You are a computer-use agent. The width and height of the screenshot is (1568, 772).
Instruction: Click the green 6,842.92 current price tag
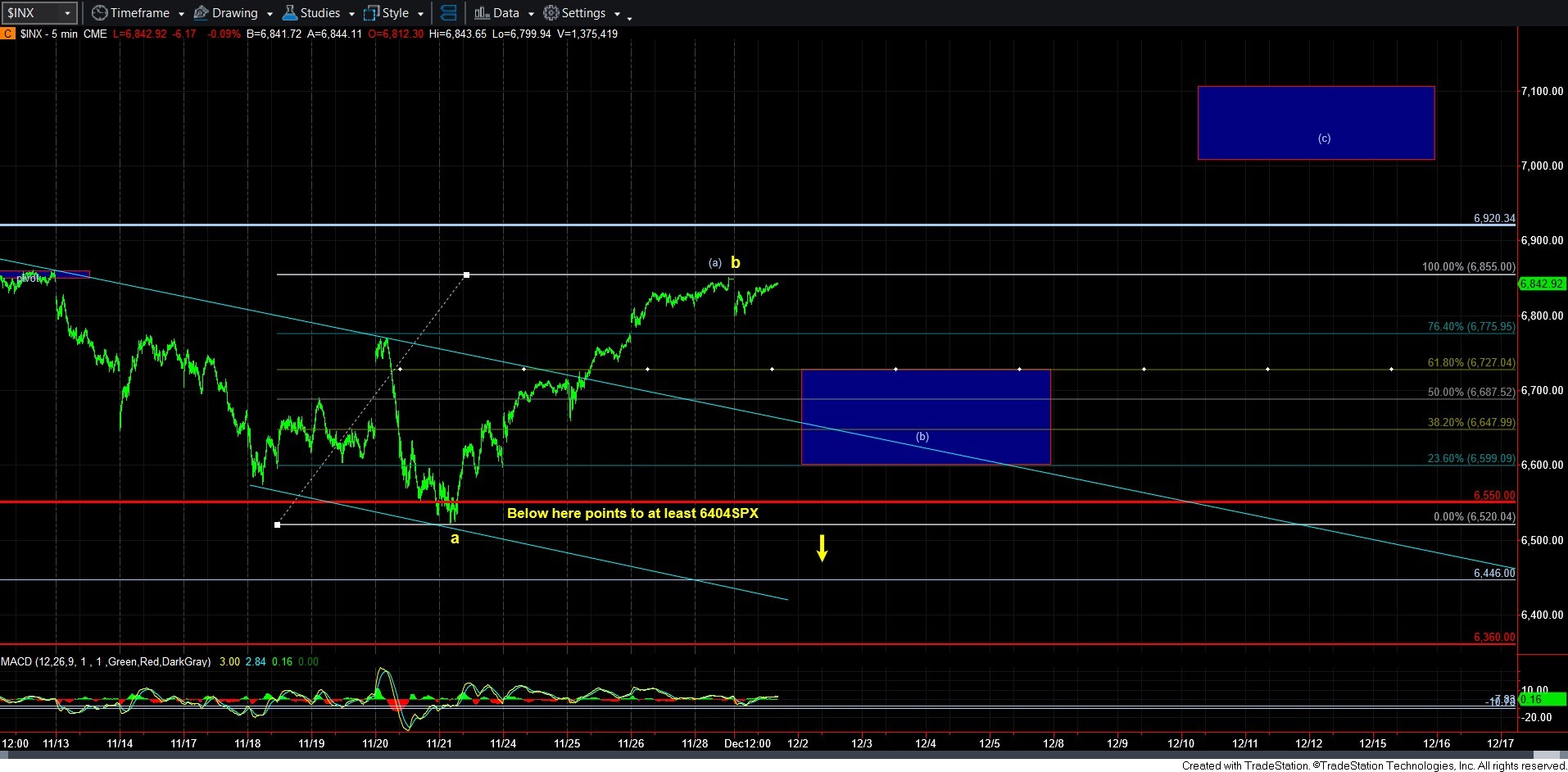point(1541,284)
